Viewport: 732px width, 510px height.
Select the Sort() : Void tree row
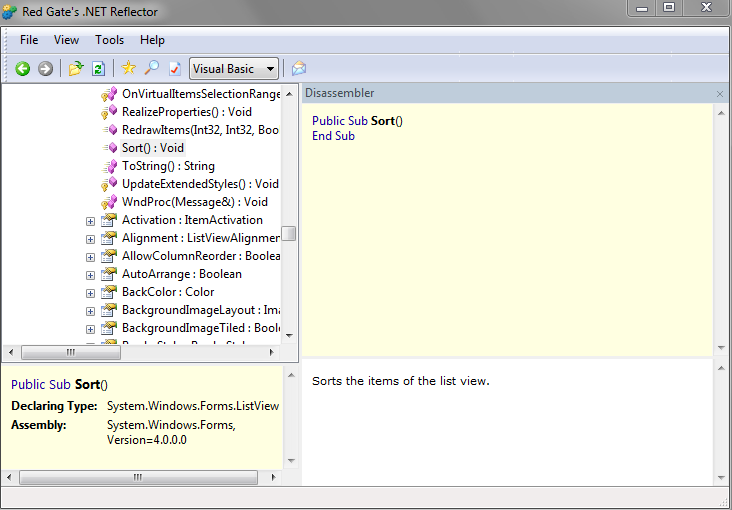[x=153, y=148]
